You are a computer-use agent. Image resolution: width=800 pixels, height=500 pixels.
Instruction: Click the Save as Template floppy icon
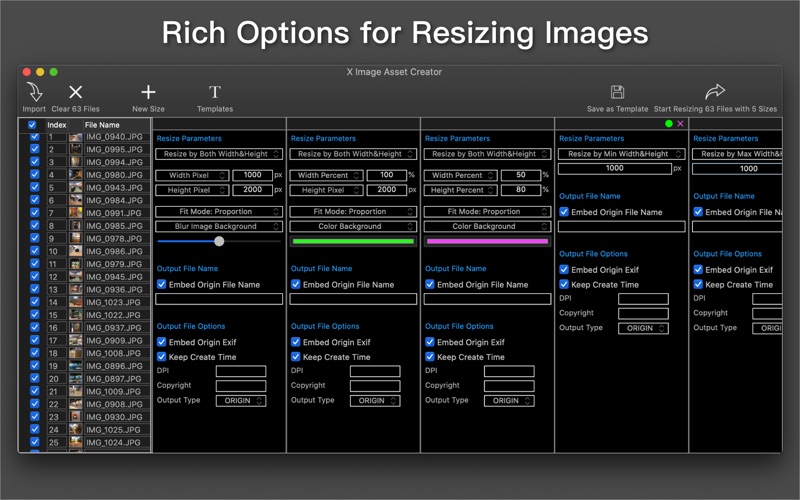[617, 92]
